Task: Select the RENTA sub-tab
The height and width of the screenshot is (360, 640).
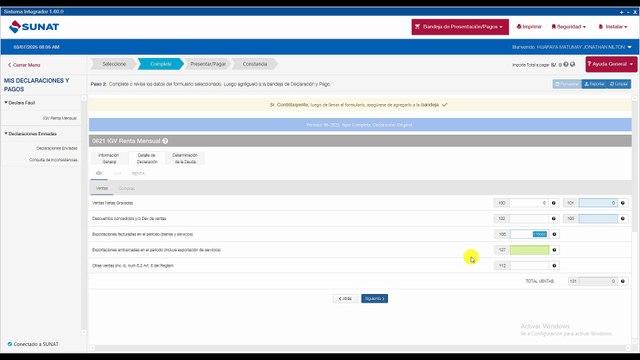Action: pos(138,173)
